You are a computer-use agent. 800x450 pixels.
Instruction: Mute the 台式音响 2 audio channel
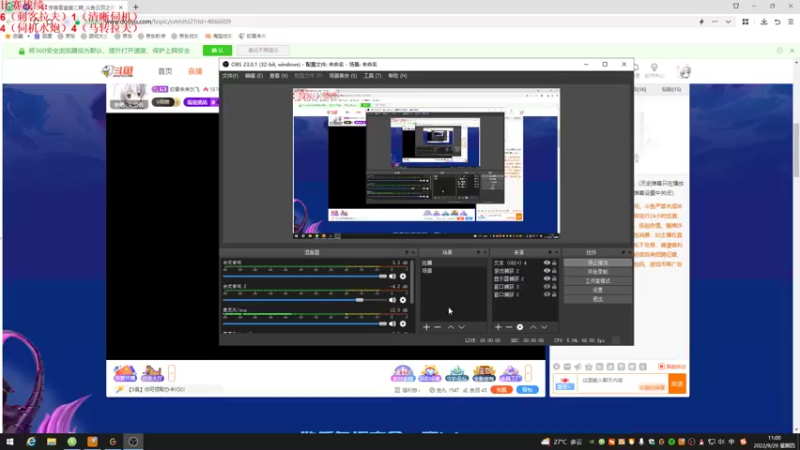tap(392, 300)
